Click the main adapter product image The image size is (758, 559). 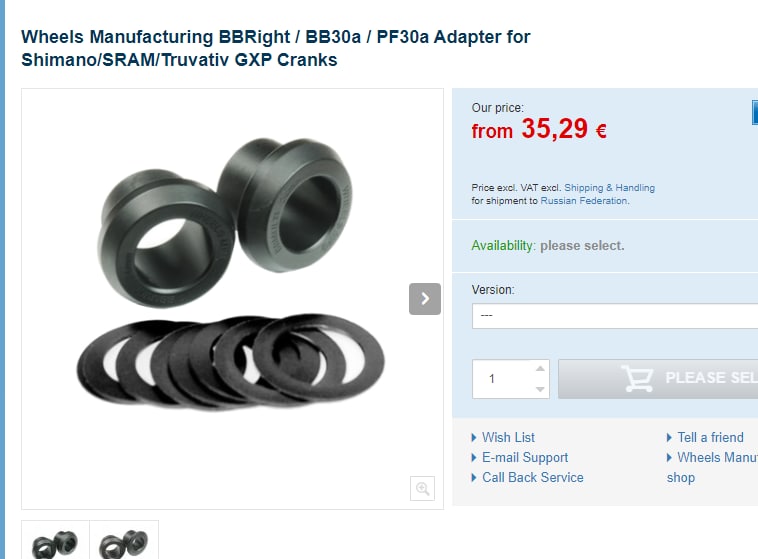231,273
